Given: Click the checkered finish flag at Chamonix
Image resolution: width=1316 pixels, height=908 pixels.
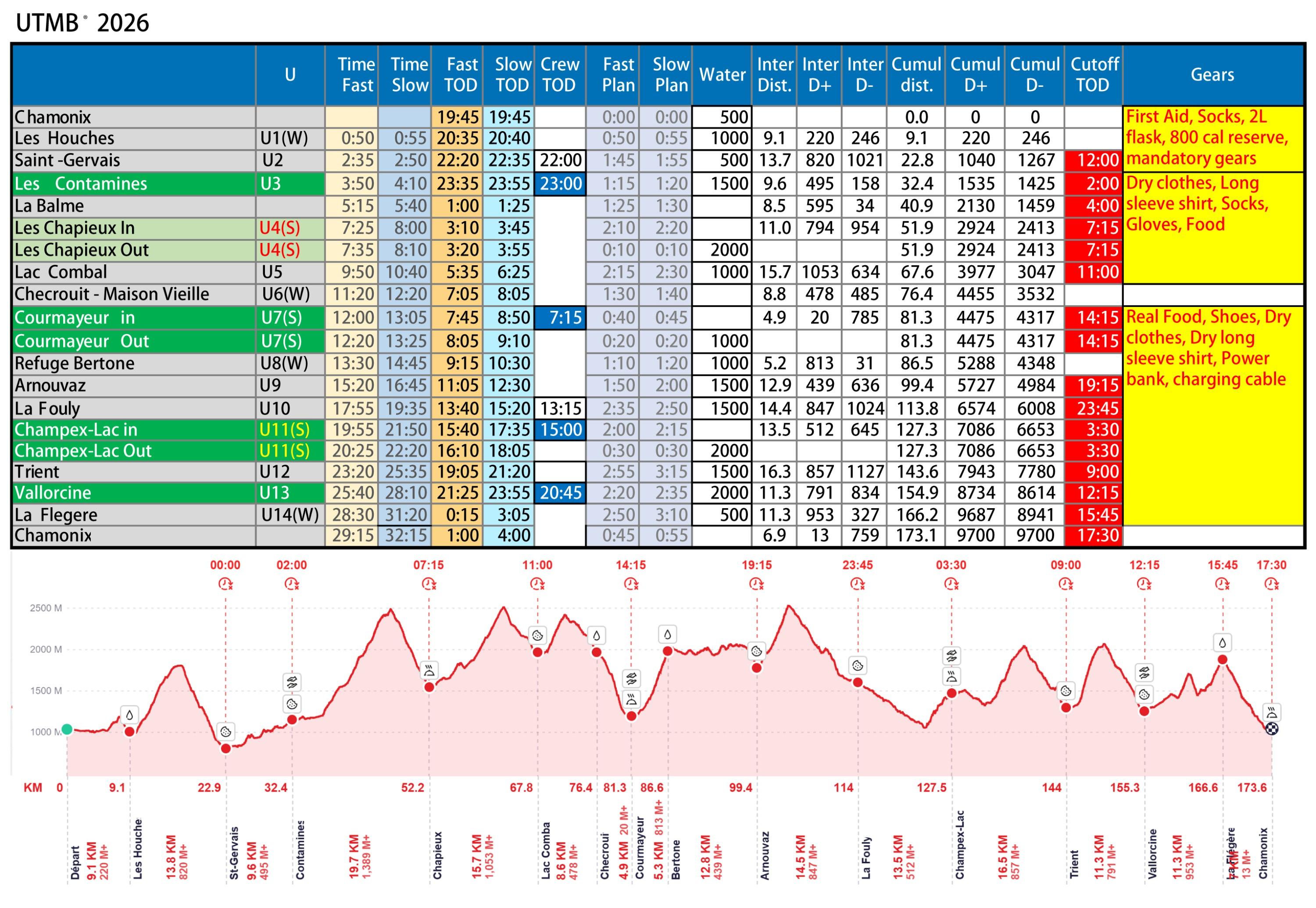Looking at the screenshot, I should pyautogui.click(x=1272, y=729).
